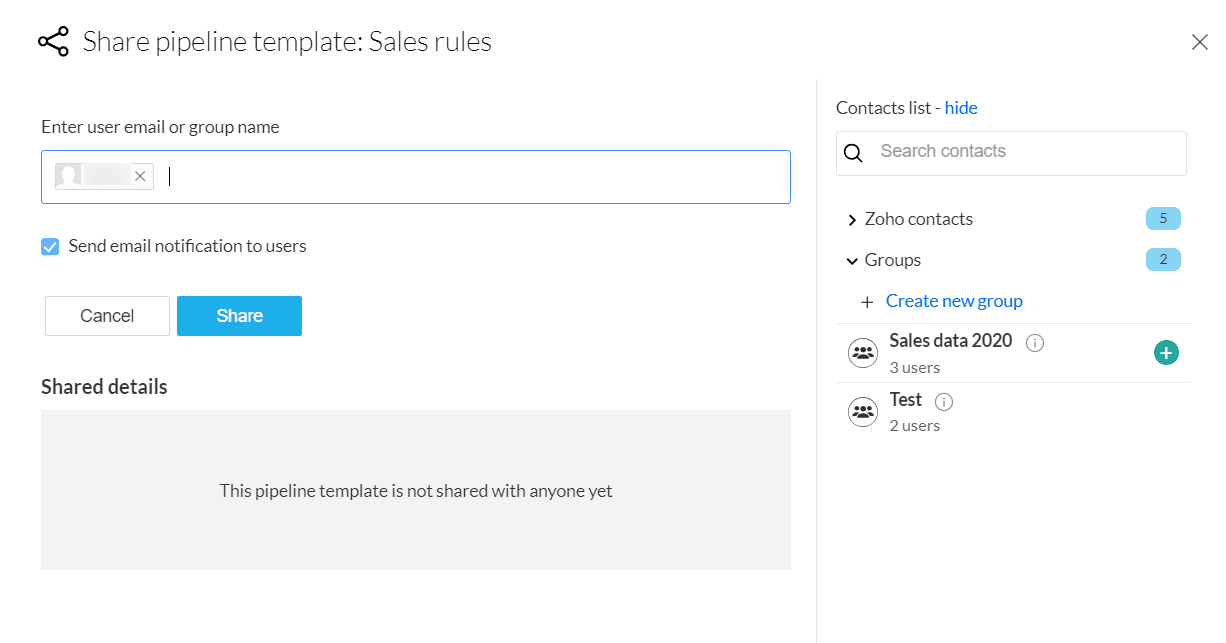Collapse the Groups section
Screen dimensions: 1226x643
[x=852, y=261]
